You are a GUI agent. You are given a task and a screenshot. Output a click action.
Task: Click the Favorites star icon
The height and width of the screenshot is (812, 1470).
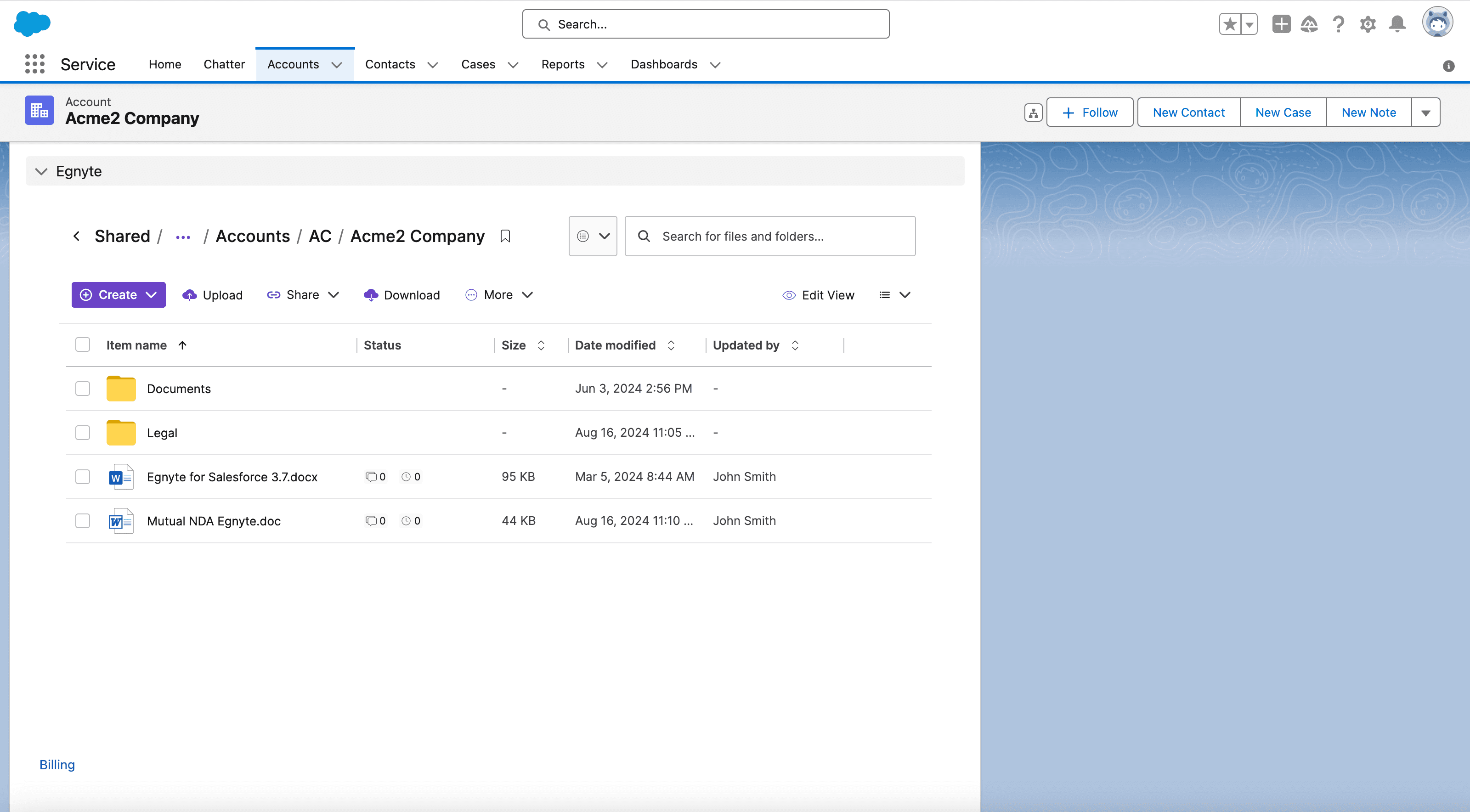coord(1230,24)
